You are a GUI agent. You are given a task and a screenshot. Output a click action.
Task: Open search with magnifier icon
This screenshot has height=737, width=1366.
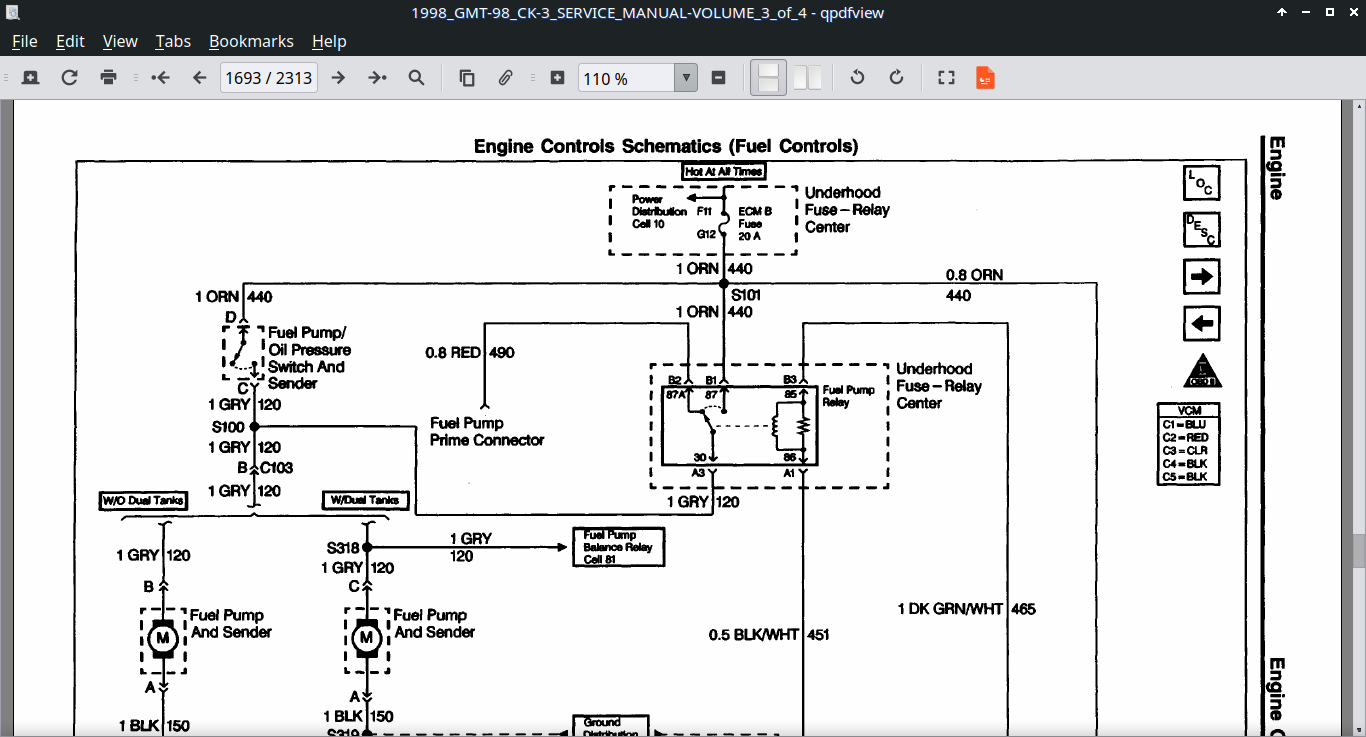(x=416, y=78)
